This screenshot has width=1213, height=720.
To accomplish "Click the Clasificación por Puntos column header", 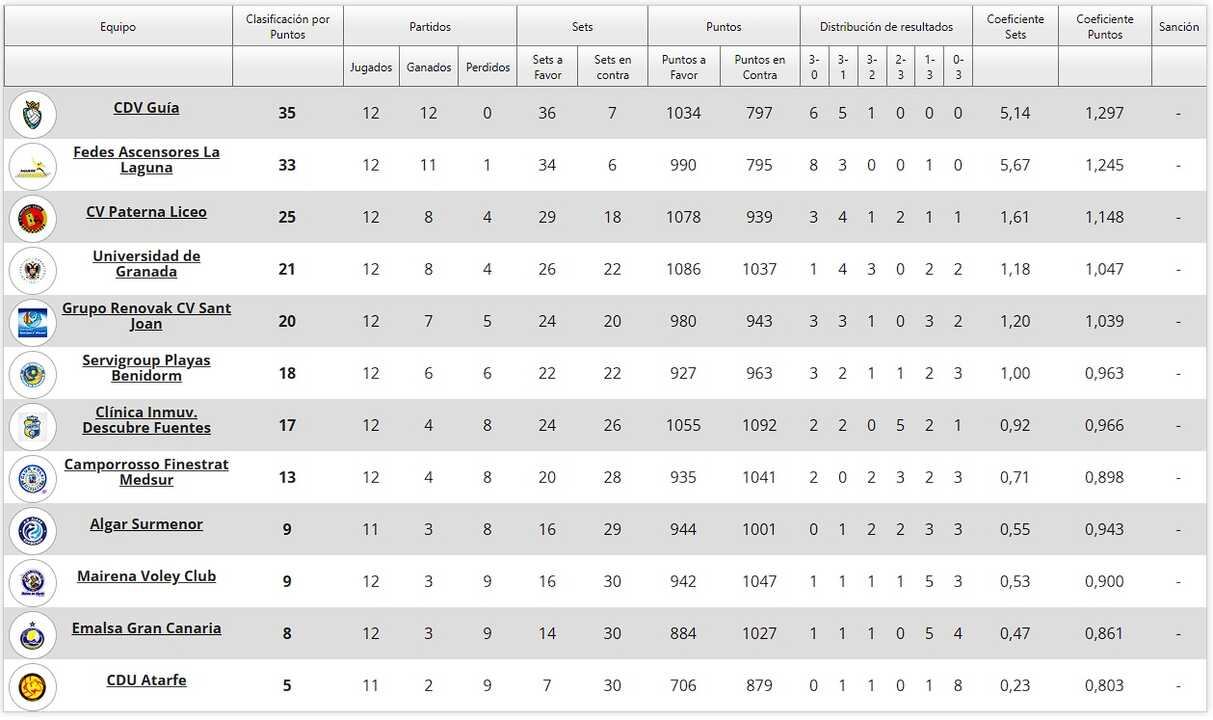I will [x=287, y=27].
